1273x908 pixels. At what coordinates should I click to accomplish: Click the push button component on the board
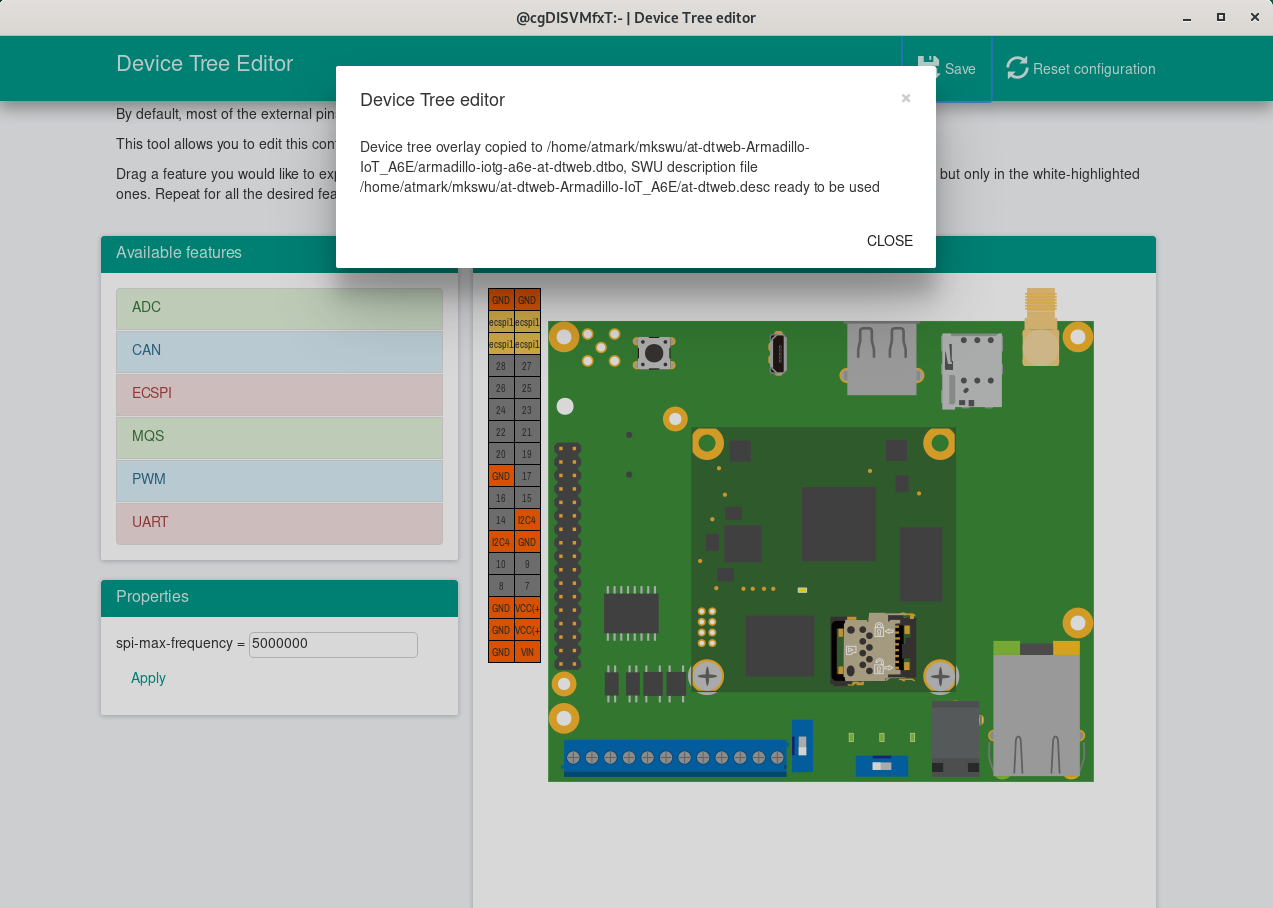654,352
